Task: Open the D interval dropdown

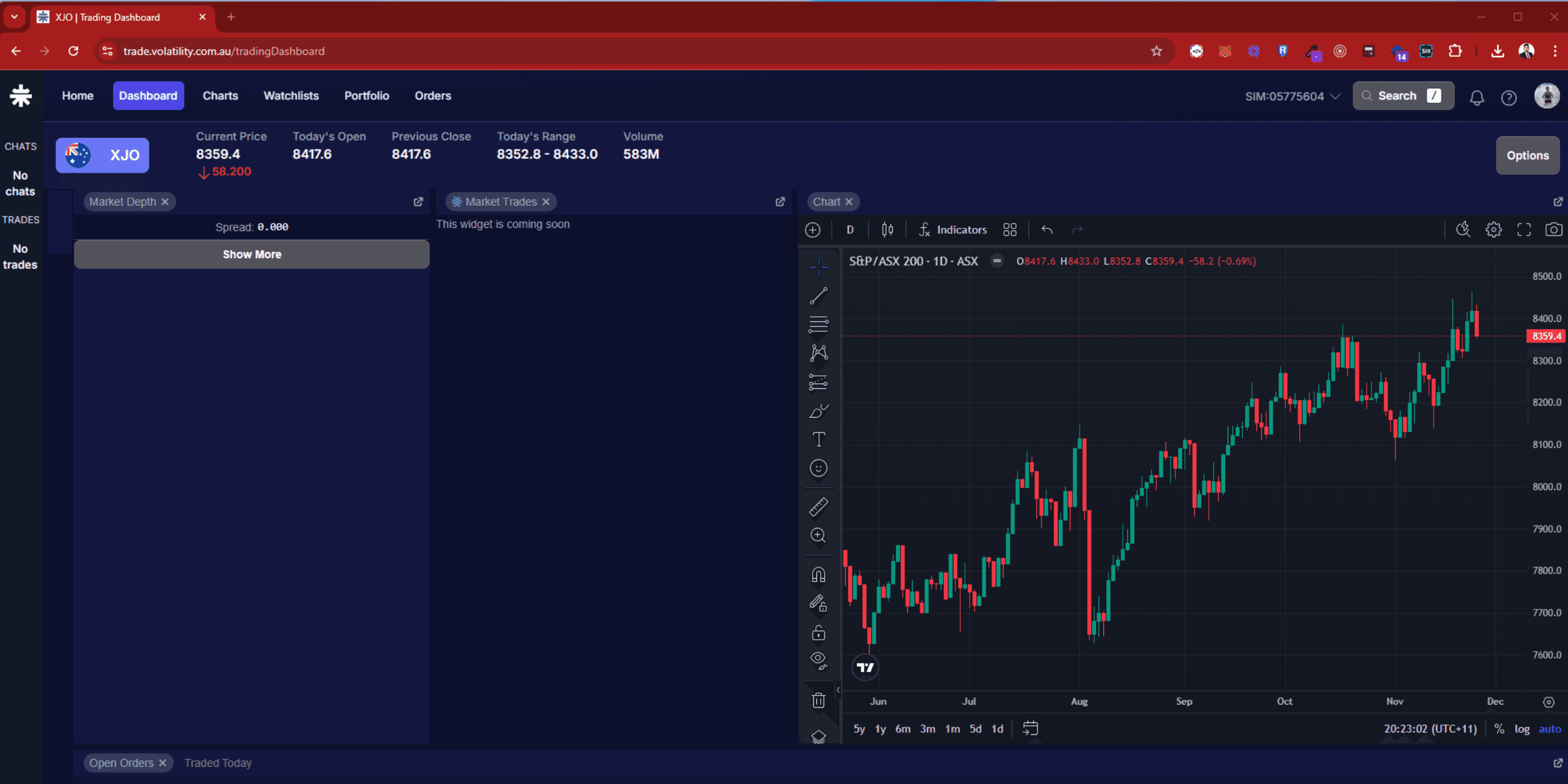Action: pyautogui.click(x=850, y=230)
